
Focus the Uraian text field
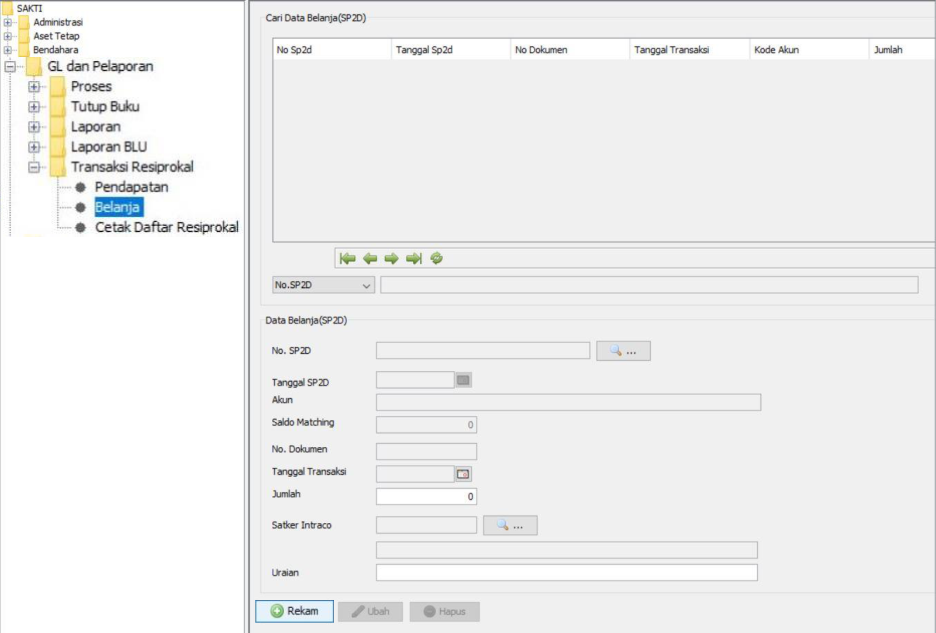pos(566,573)
